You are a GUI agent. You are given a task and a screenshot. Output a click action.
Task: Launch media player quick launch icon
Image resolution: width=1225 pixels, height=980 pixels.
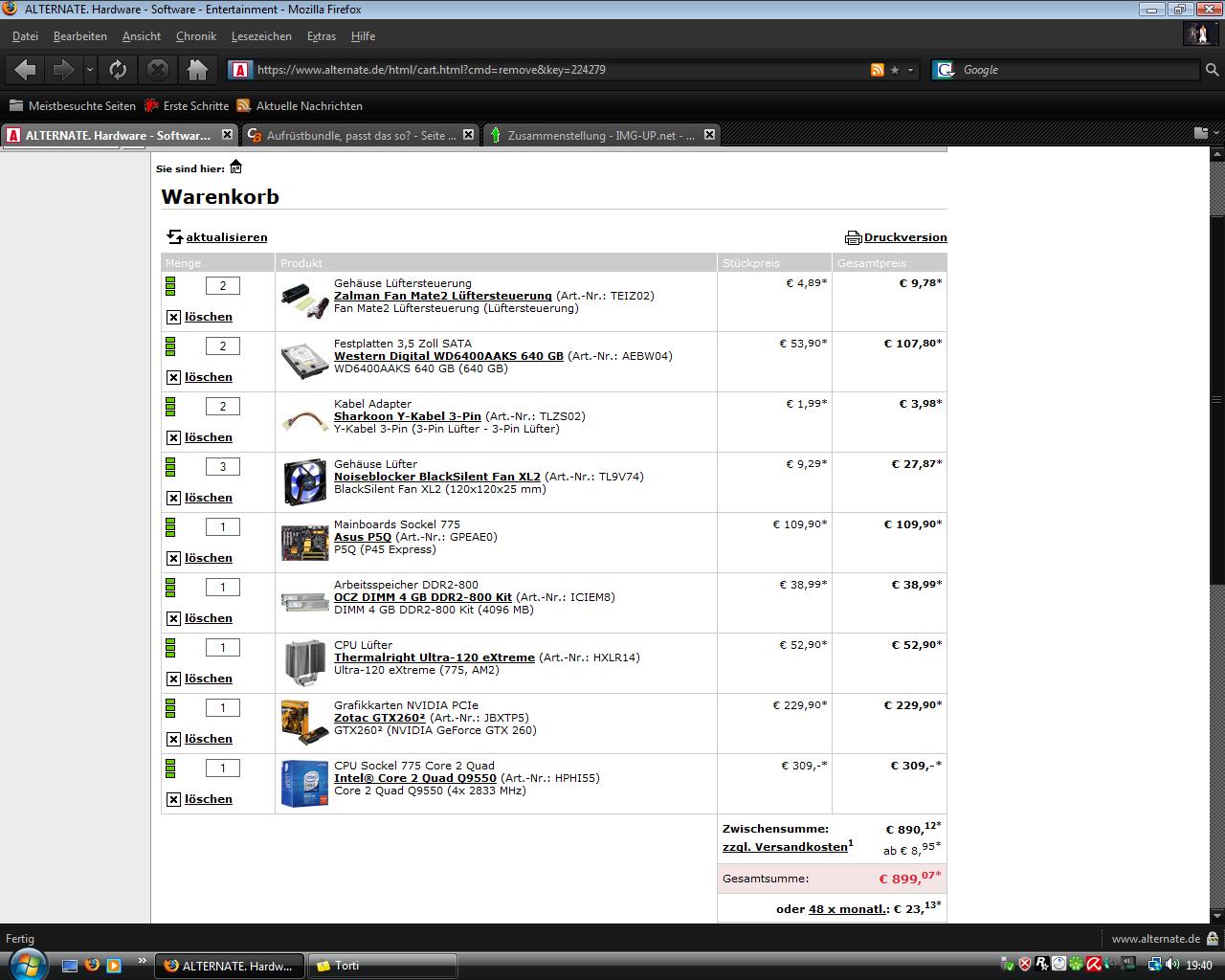pyautogui.click(x=114, y=966)
